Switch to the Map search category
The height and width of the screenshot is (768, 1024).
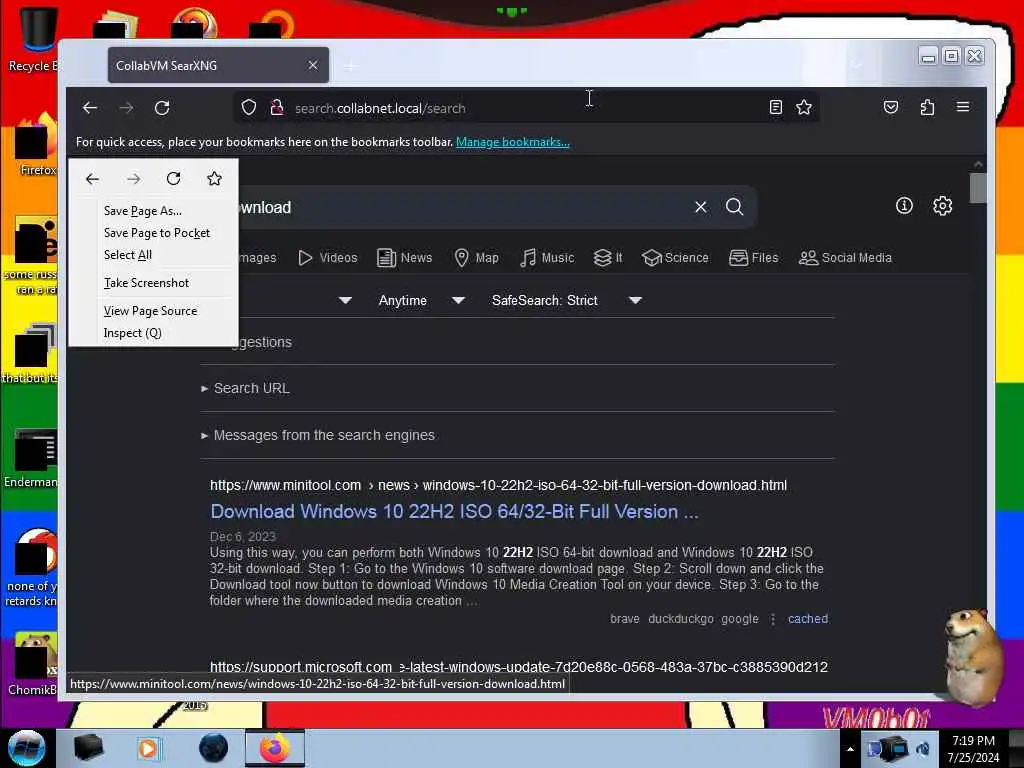pyautogui.click(x=476, y=258)
